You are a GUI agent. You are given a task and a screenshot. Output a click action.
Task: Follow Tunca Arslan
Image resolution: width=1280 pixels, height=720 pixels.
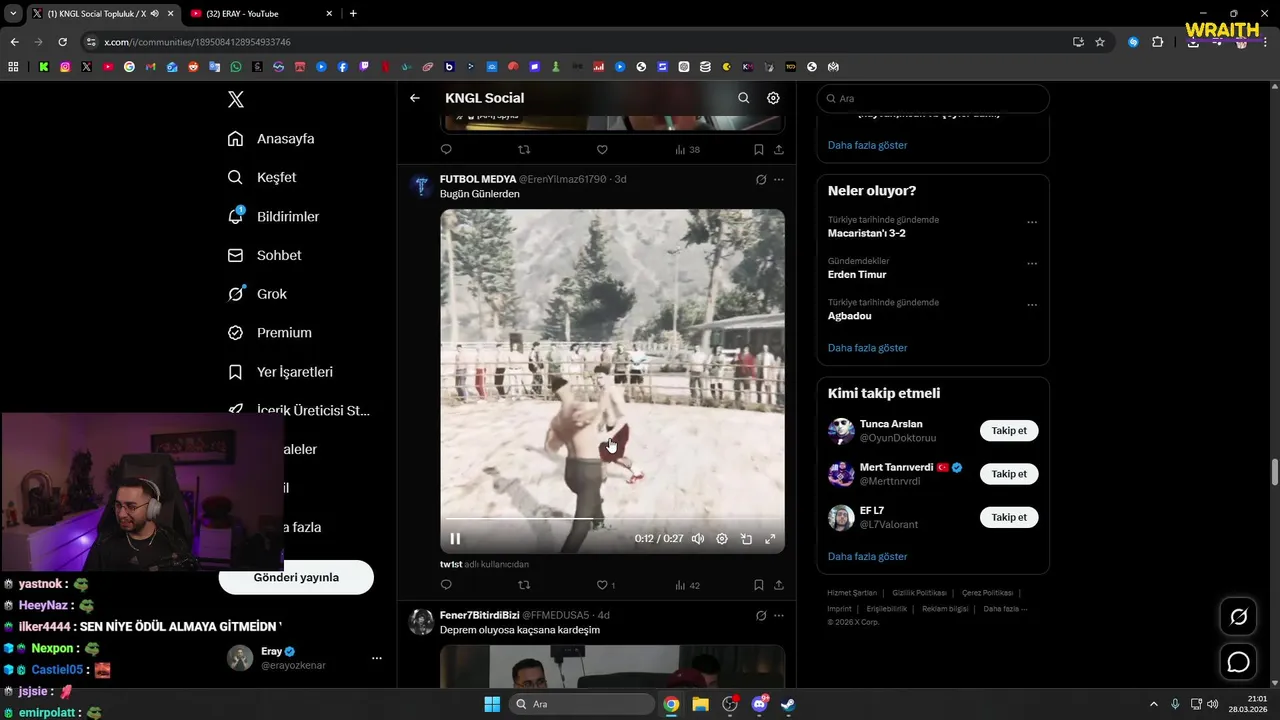[x=1009, y=431]
